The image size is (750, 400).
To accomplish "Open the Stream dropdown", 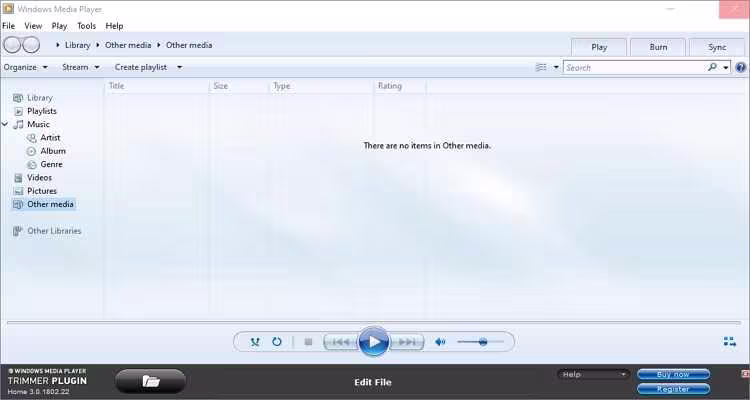I will 80,67.
